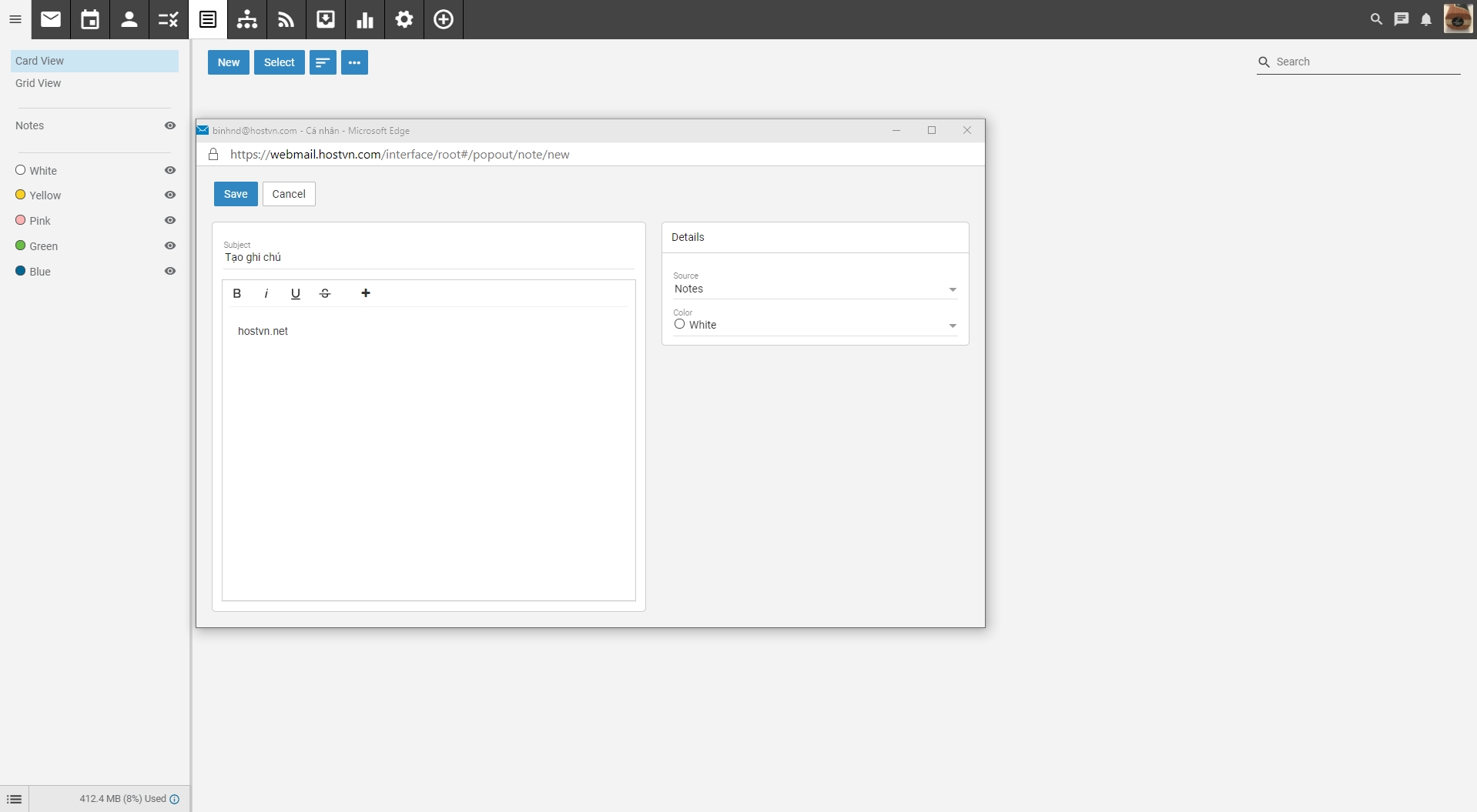Open the Settings gear icon
Screen dimensions: 1477x812
[x=404, y=19]
